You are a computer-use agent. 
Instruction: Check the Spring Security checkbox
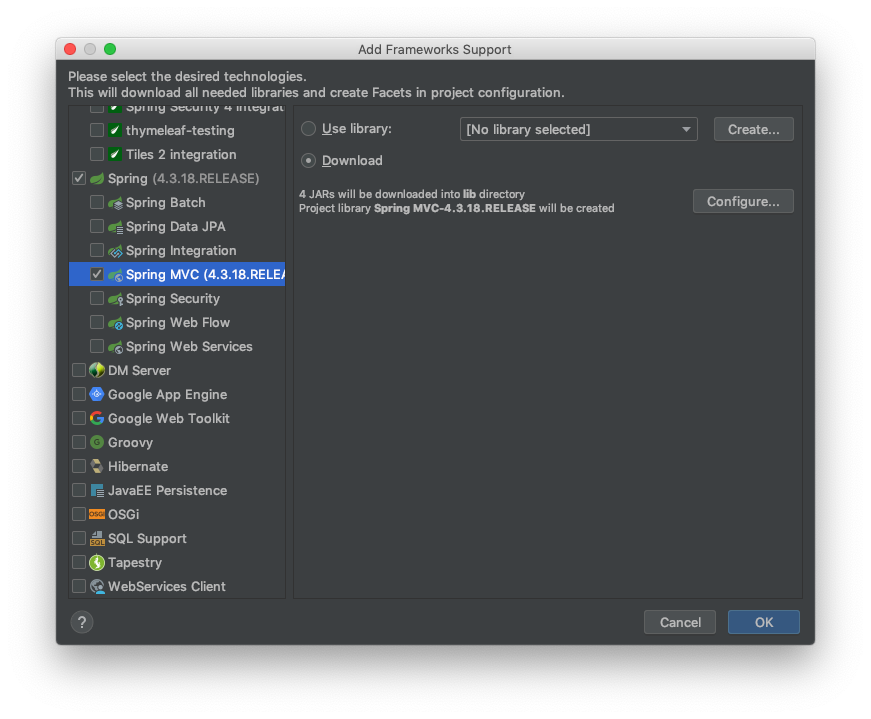coord(97,298)
